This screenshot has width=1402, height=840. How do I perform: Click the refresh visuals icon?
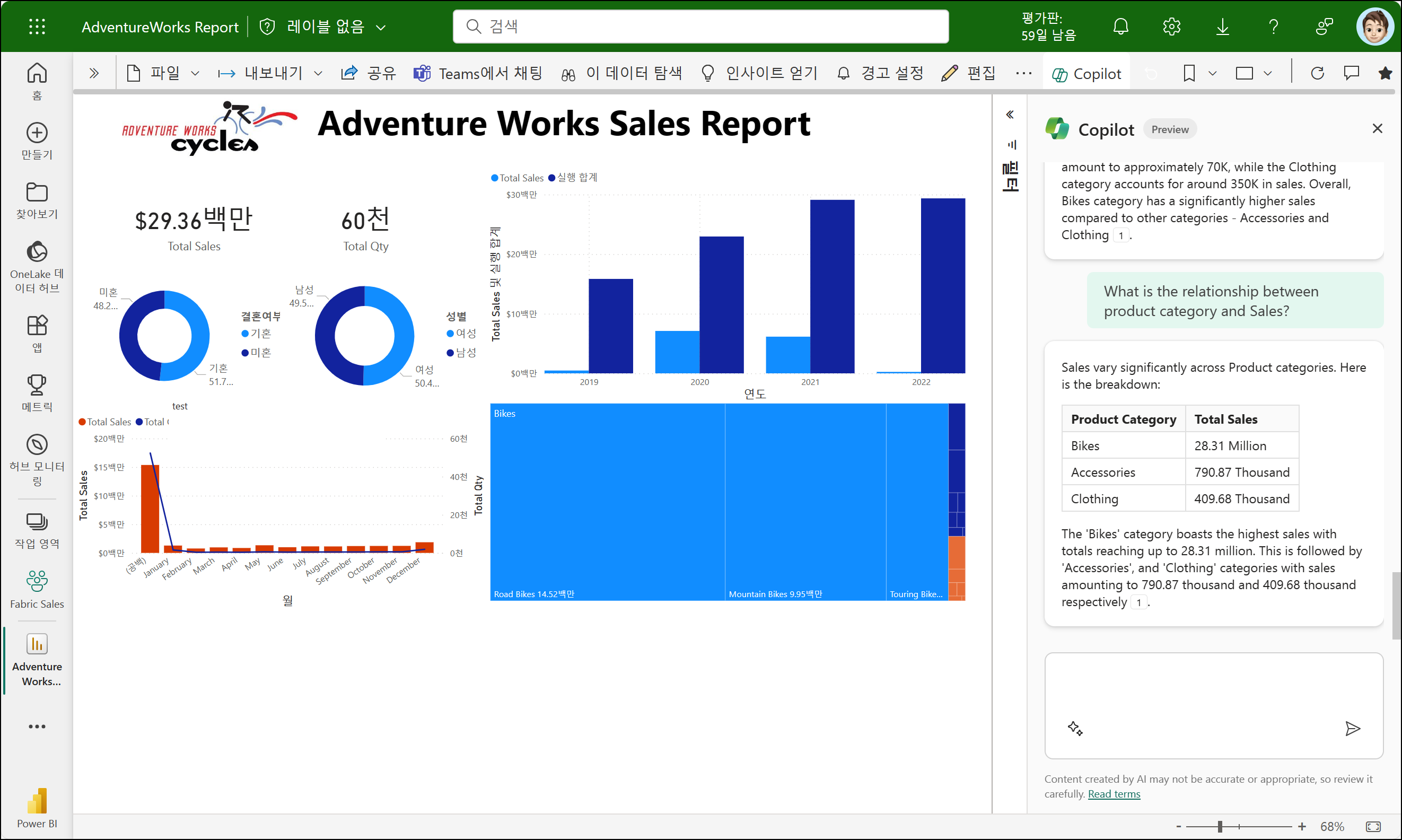(1317, 73)
